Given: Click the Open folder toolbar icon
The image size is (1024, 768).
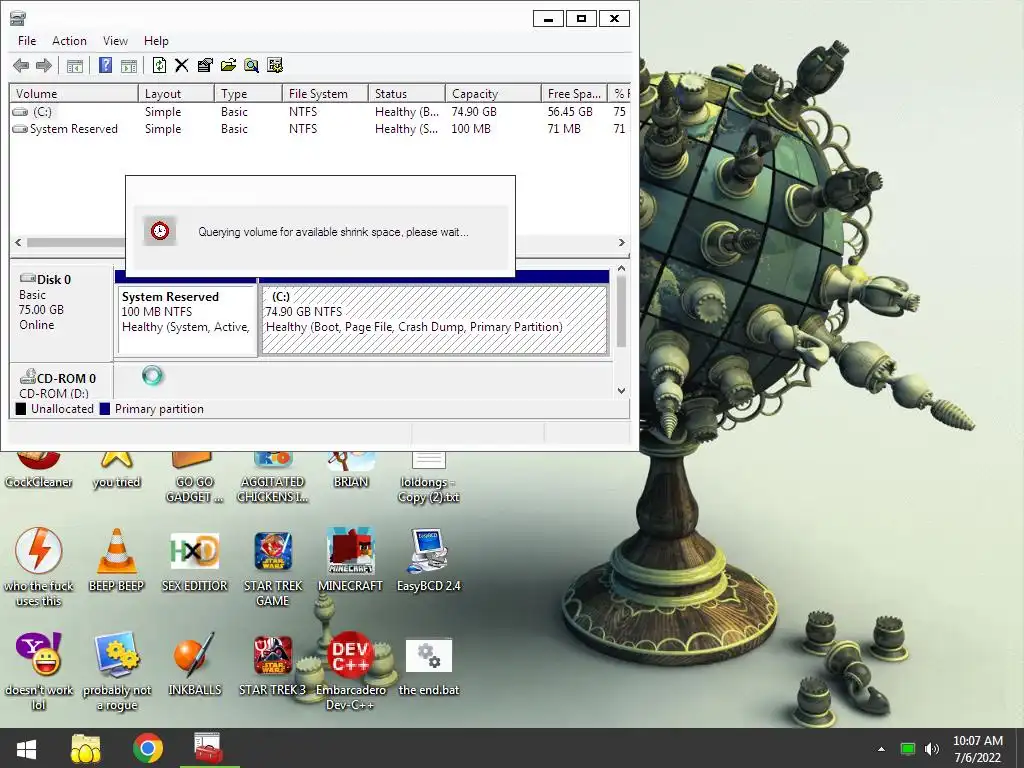Looking at the screenshot, I should pyautogui.click(x=228, y=65).
